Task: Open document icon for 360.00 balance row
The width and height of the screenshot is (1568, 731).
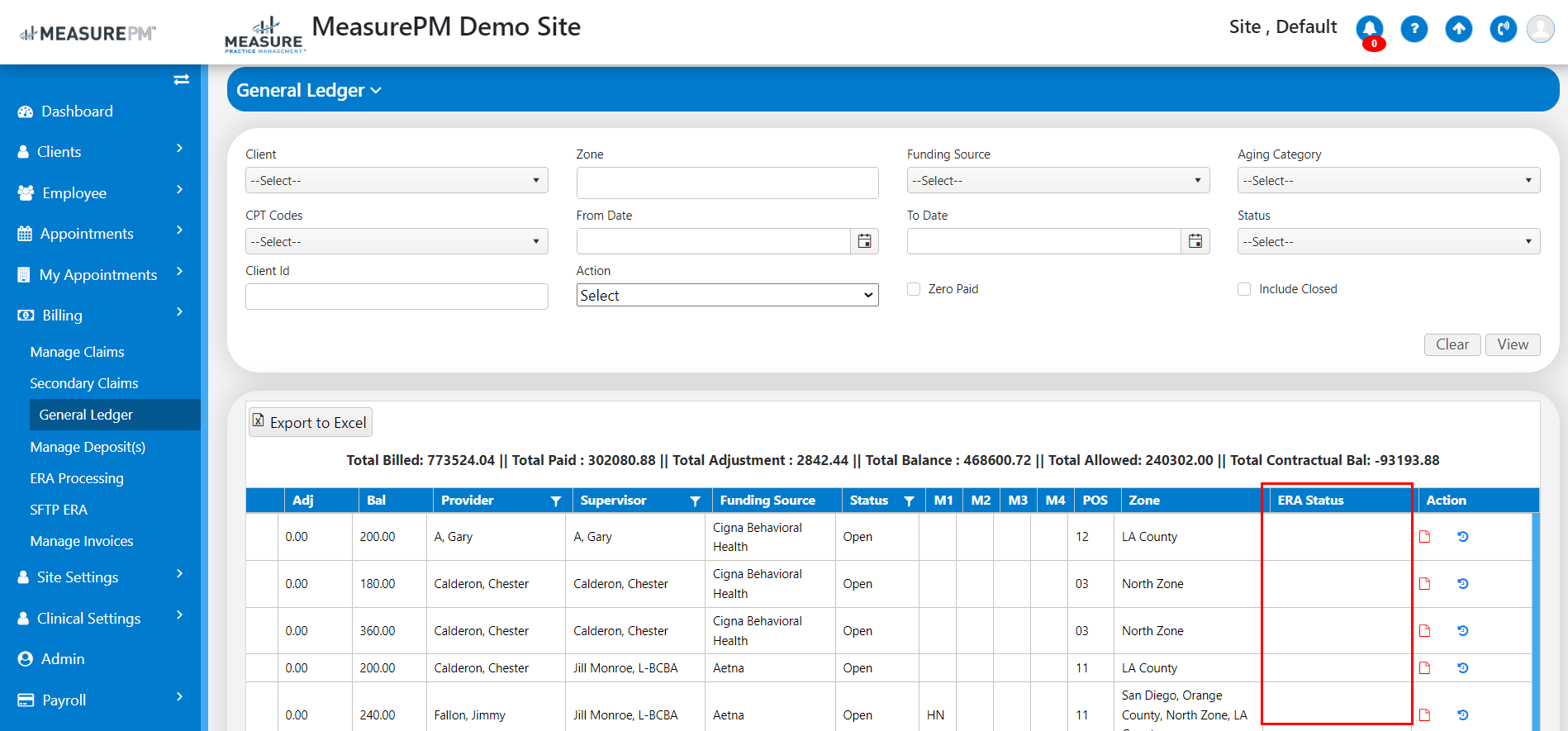Action: pyautogui.click(x=1425, y=631)
